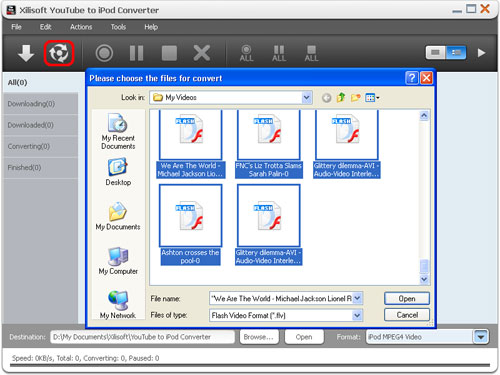Open the File menu
The image size is (500, 375).
16,27
